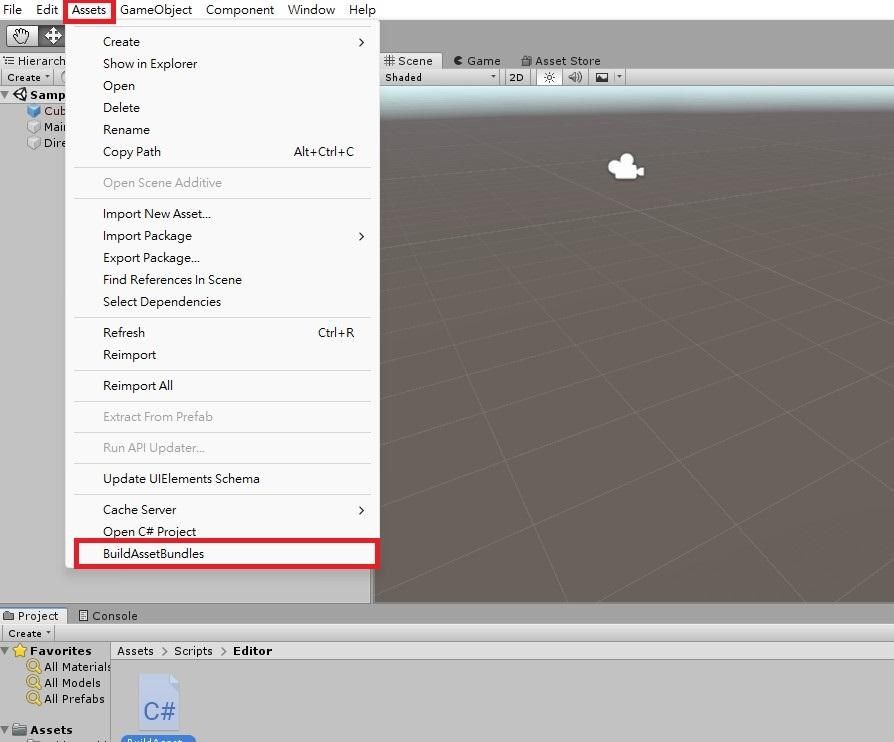Image resolution: width=894 pixels, height=742 pixels.
Task: Click the All Prefabs search filter icon
Action: (34, 698)
